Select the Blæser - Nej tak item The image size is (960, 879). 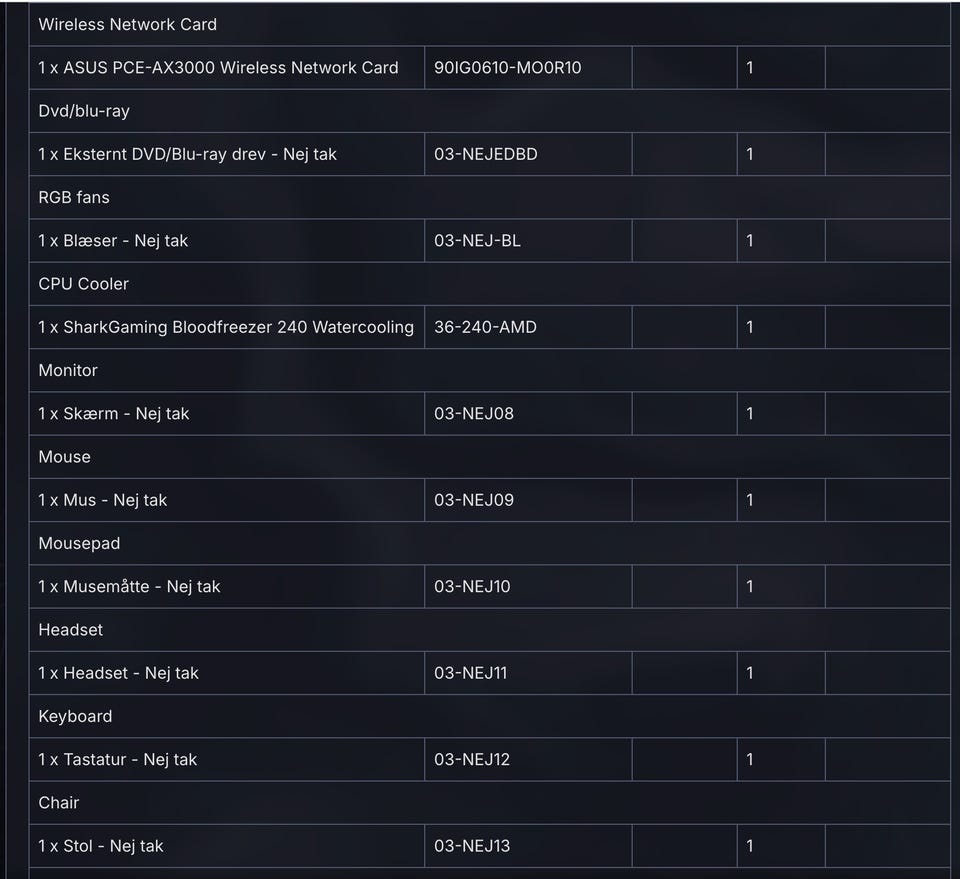pyautogui.click(x=113, y=240)
